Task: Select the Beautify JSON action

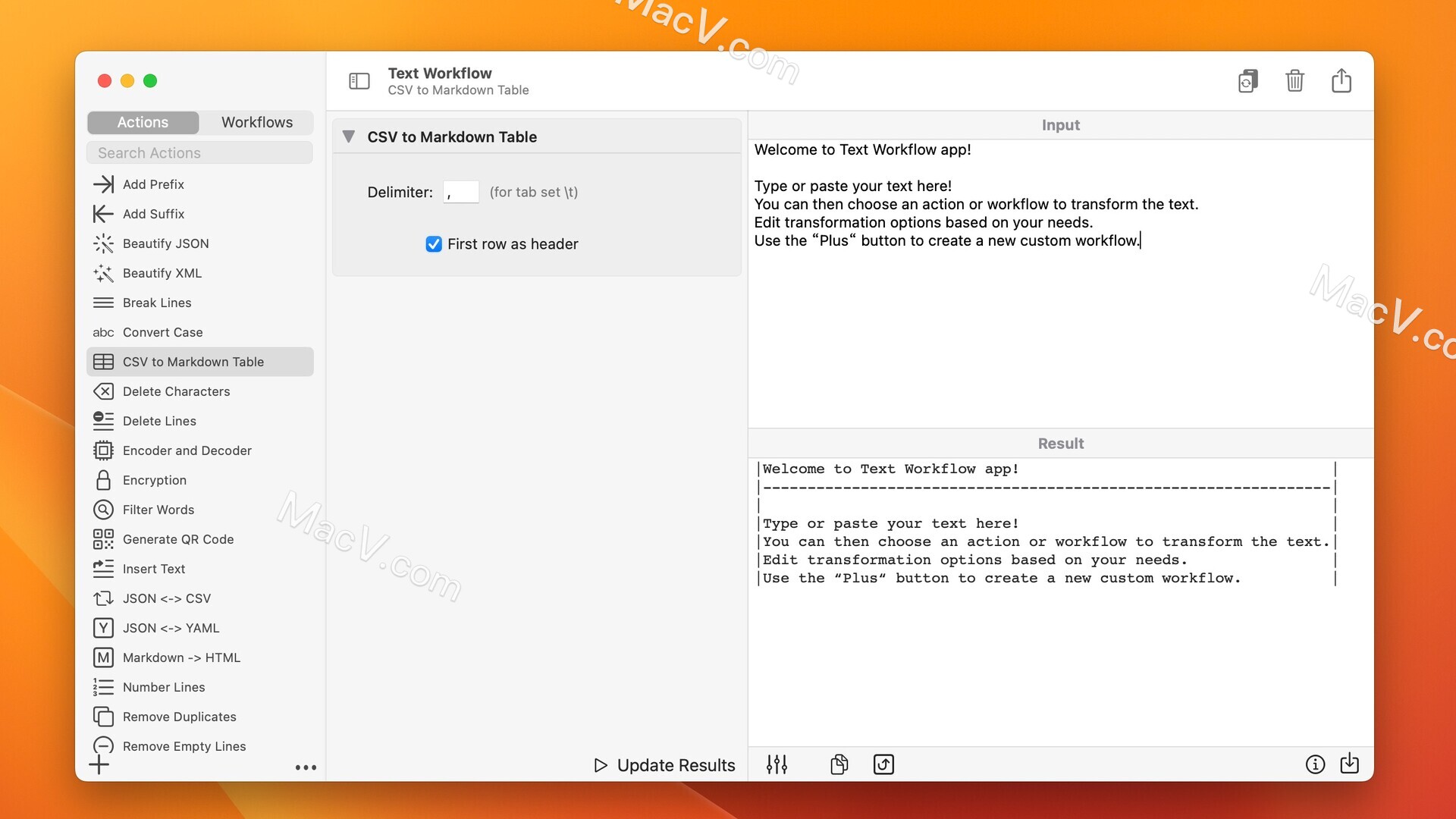Action: click(x=165, y=243)
